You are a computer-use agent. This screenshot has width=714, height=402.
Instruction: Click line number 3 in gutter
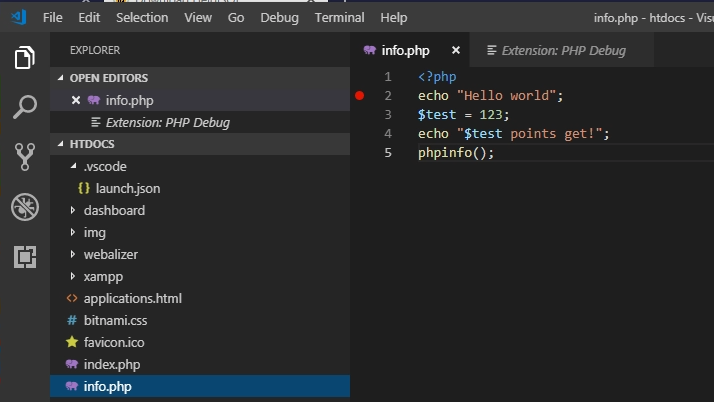388,114
